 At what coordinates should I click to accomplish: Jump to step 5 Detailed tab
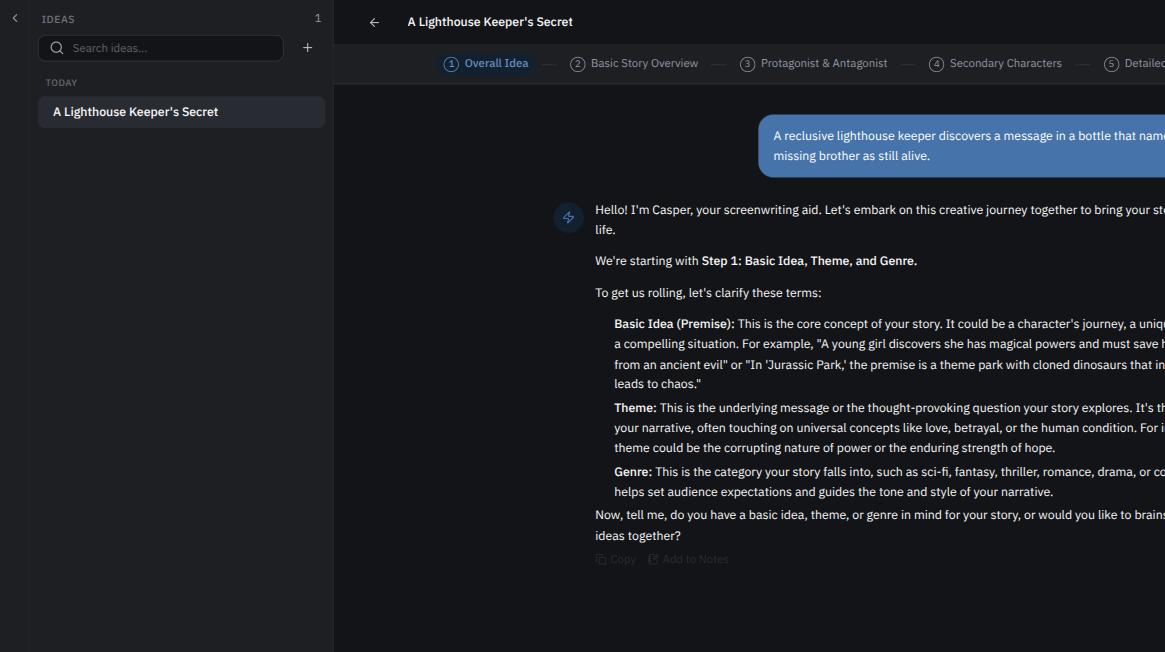point(1132,64)
